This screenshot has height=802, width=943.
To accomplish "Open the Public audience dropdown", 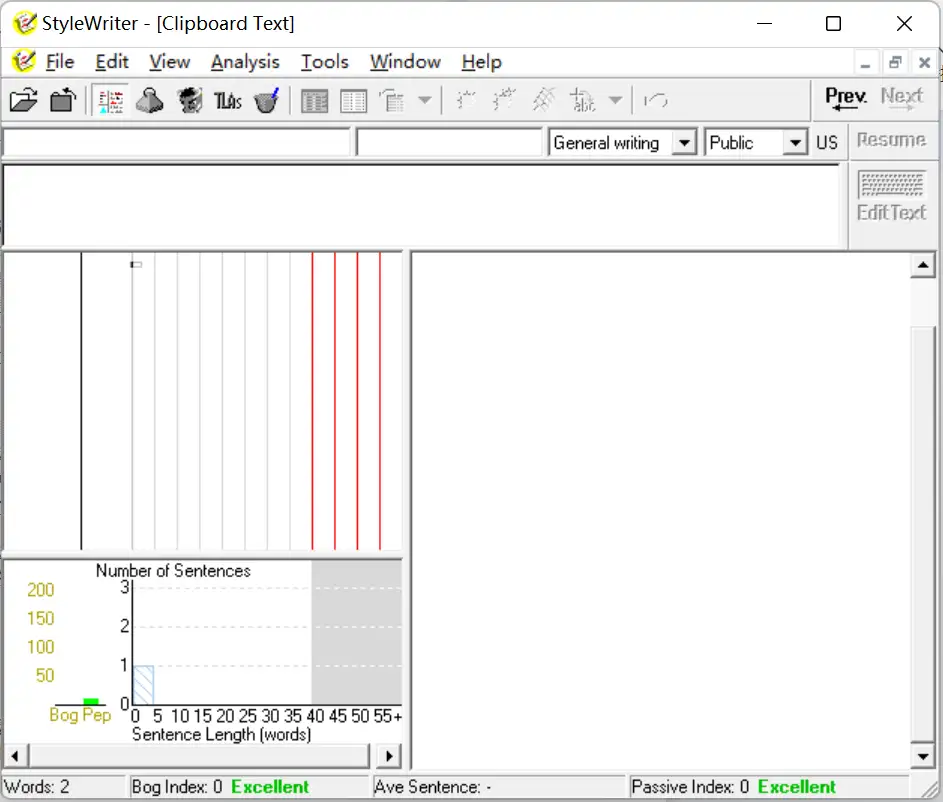I will pyautogui.click(x=795, y=143).
